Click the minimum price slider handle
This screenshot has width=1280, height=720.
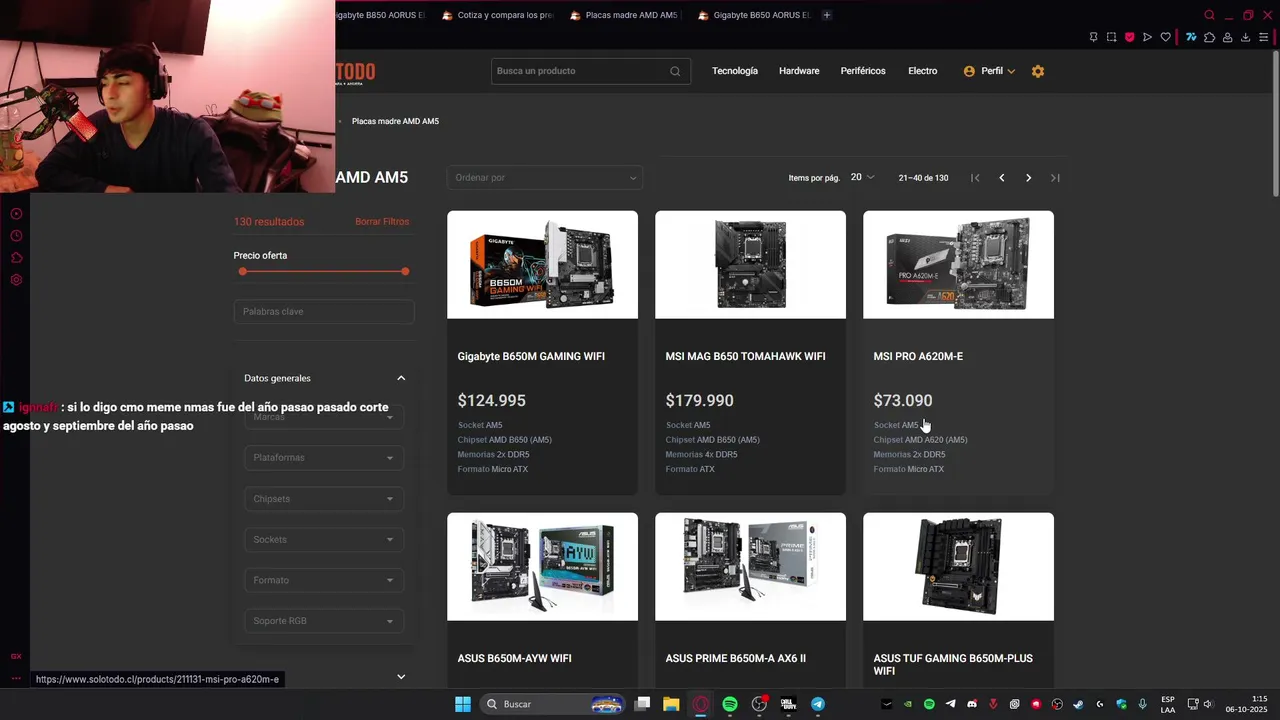coord(242,271)
